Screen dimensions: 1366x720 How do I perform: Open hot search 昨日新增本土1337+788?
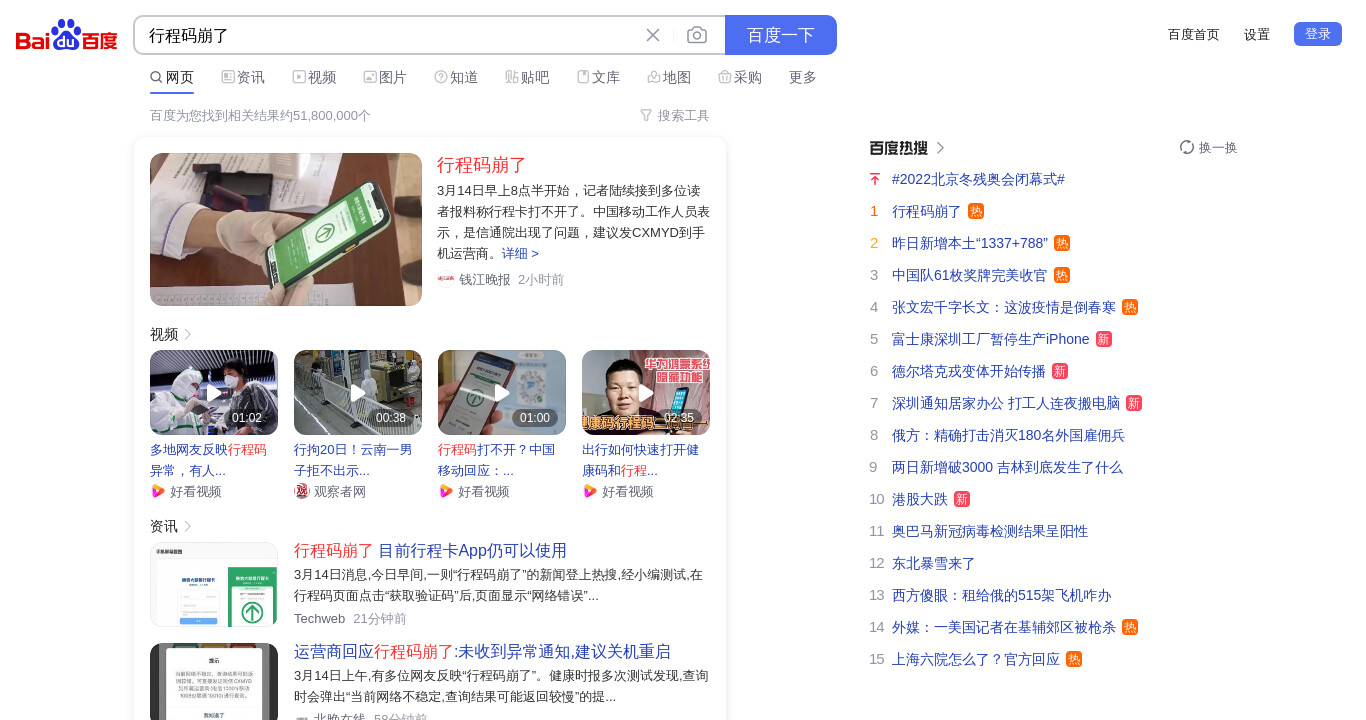coord(970,243)
